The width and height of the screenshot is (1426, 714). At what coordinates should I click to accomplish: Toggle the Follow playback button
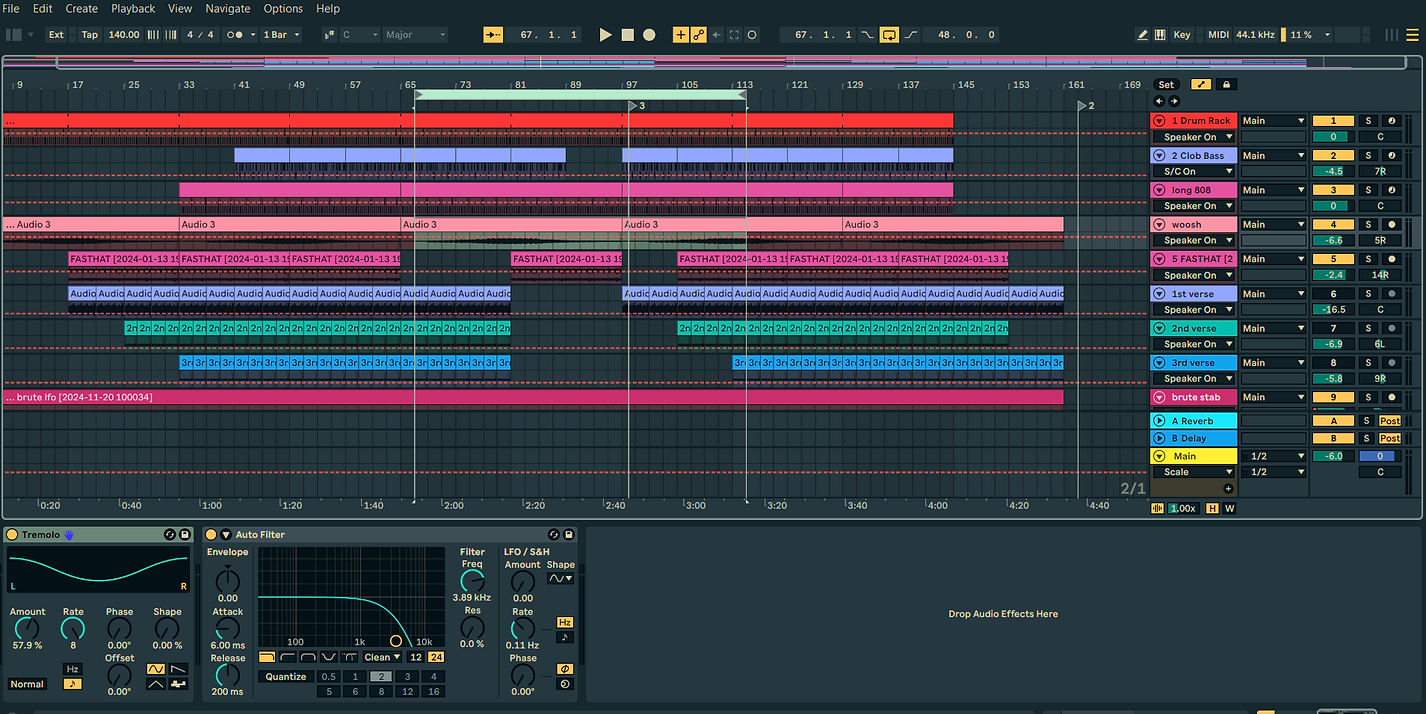tap(493, 35)
